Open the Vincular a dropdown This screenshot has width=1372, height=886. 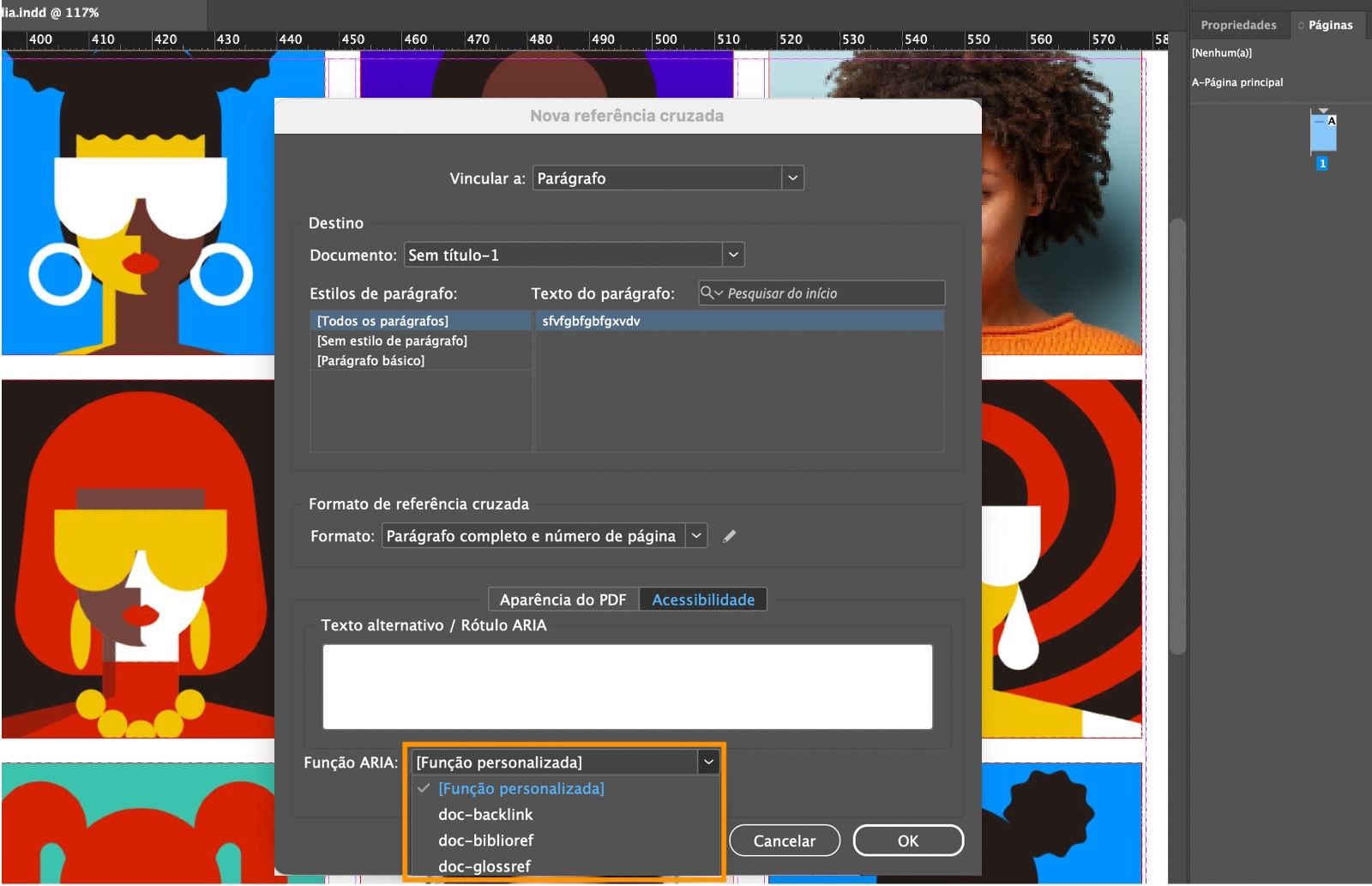pyautogui.click(x=793, y=178)
